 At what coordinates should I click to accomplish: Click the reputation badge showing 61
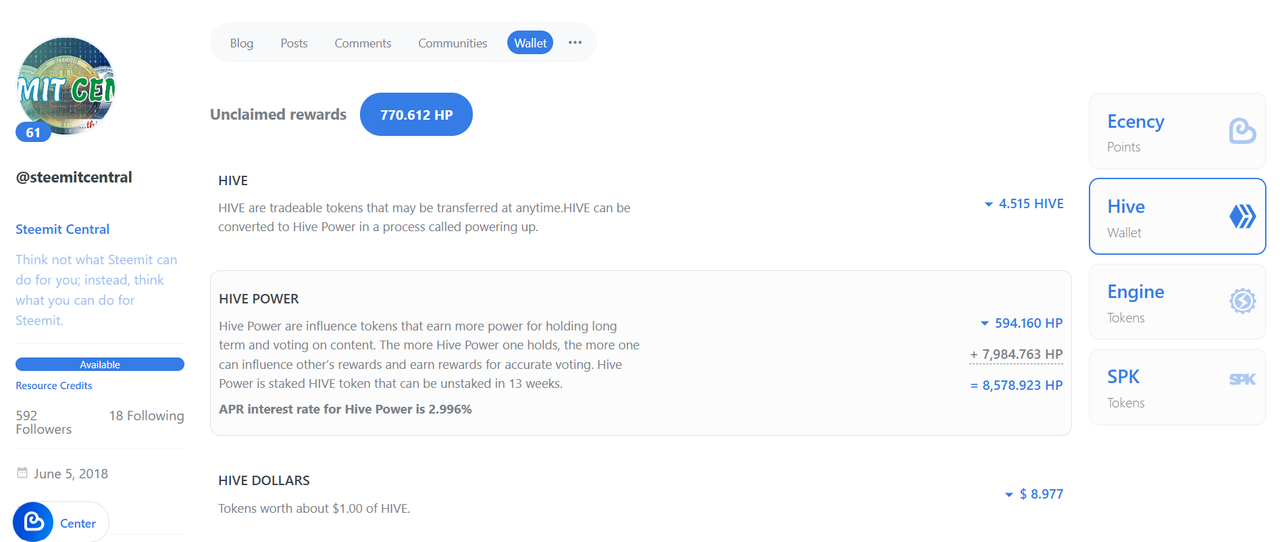click(33, 132)
